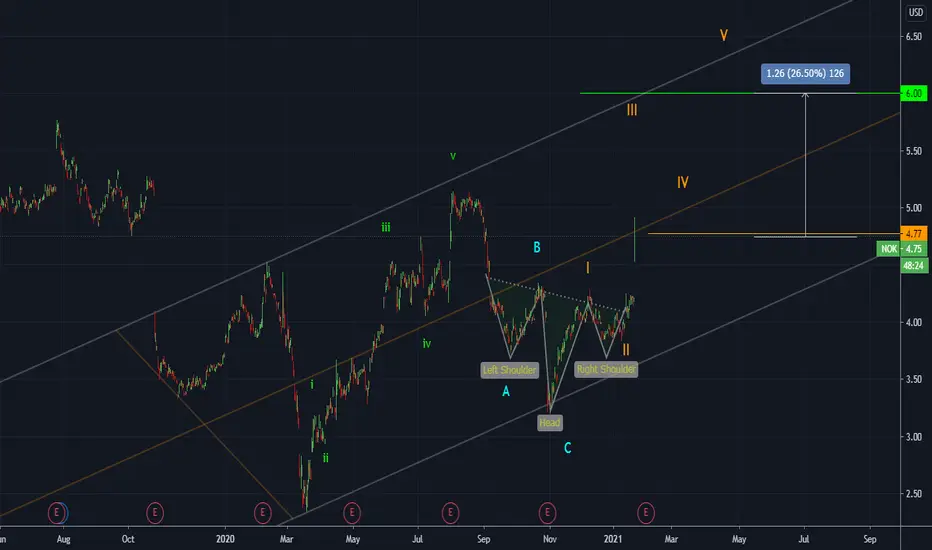Click the earnings E marker right of 2021

point(646,513)
